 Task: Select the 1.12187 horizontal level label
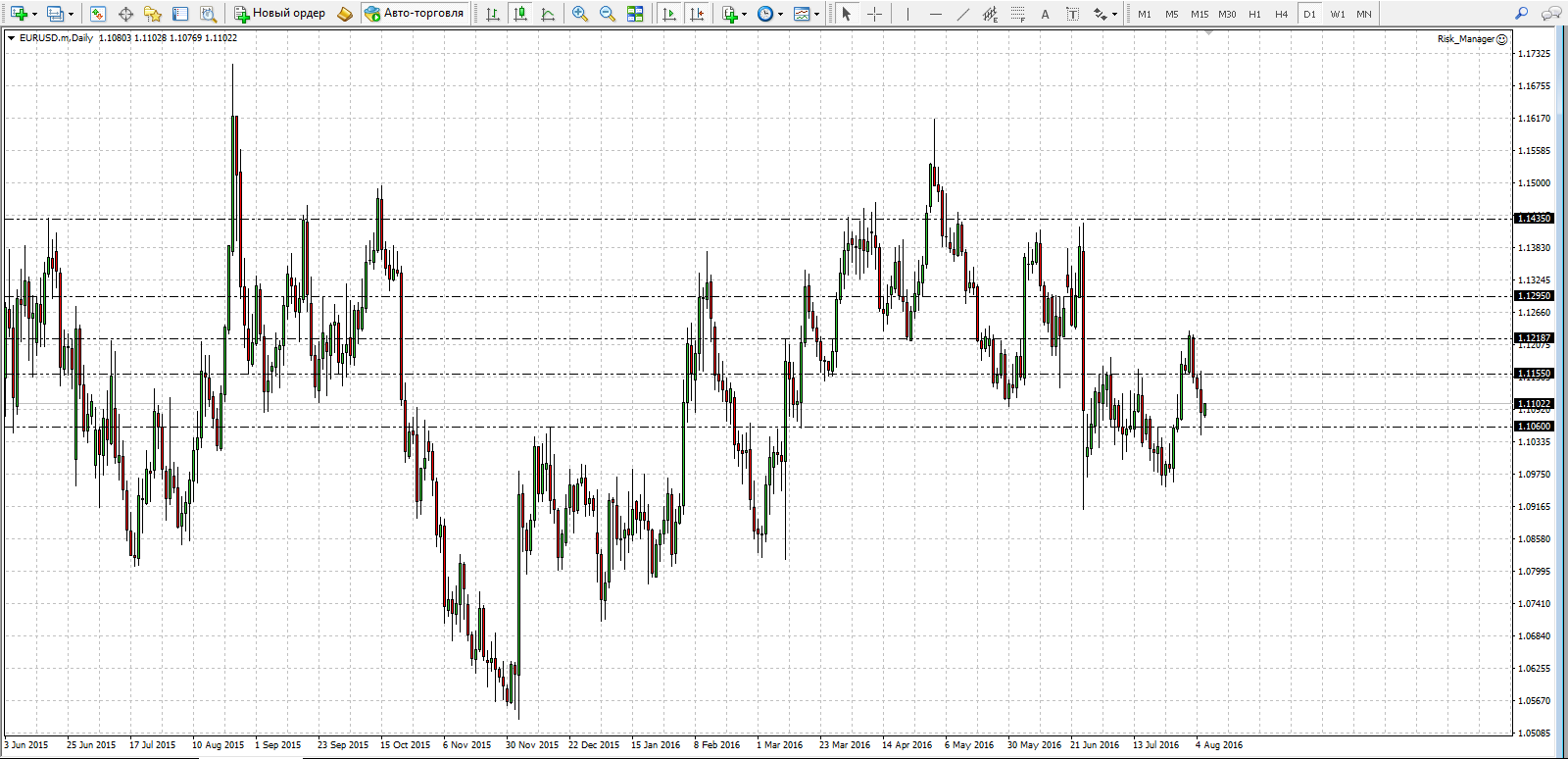1535,338
